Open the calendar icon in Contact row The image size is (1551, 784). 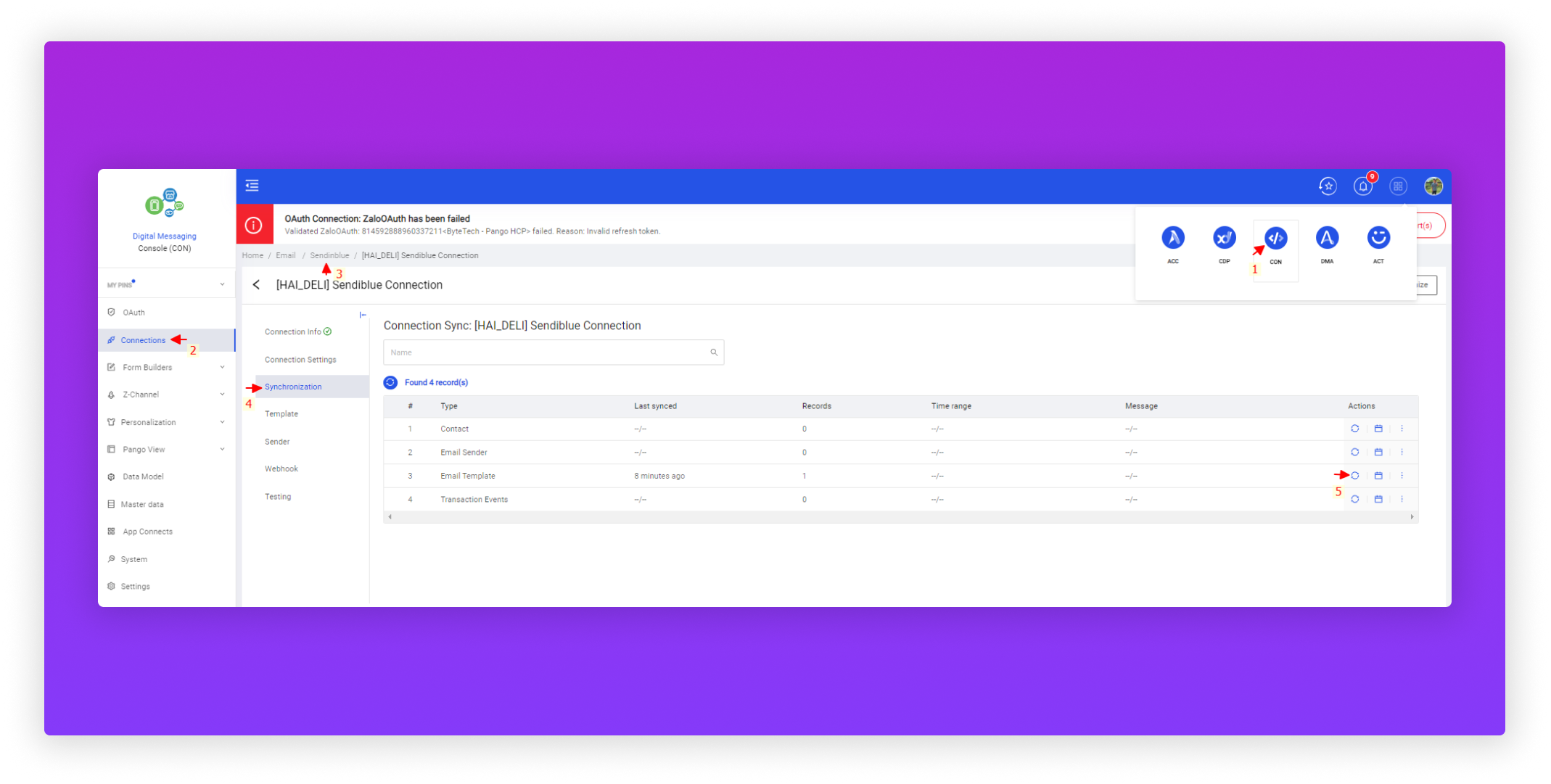coord(1378,429)
